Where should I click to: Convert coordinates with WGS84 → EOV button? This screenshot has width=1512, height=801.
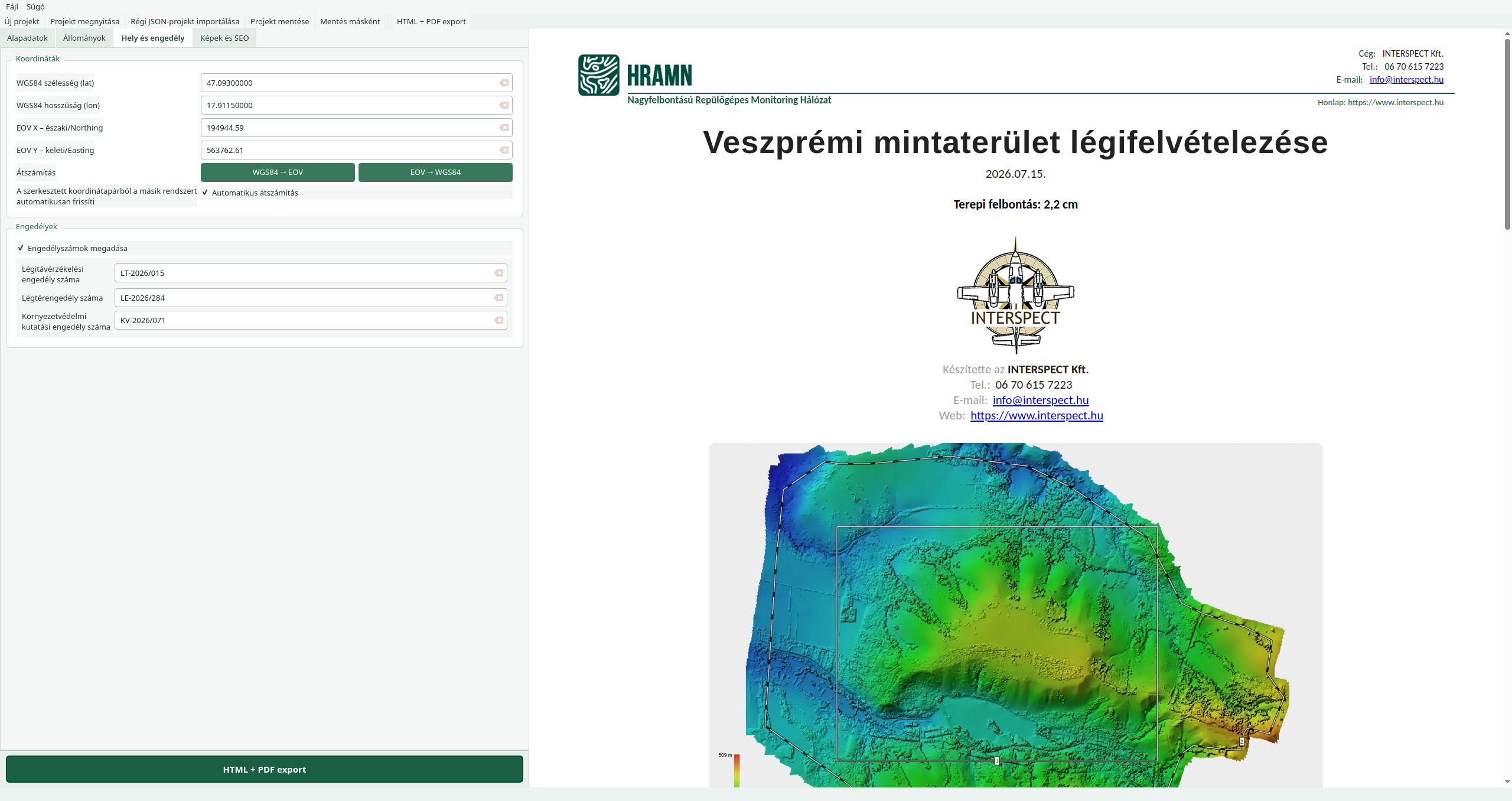click(x=278, y=172)
